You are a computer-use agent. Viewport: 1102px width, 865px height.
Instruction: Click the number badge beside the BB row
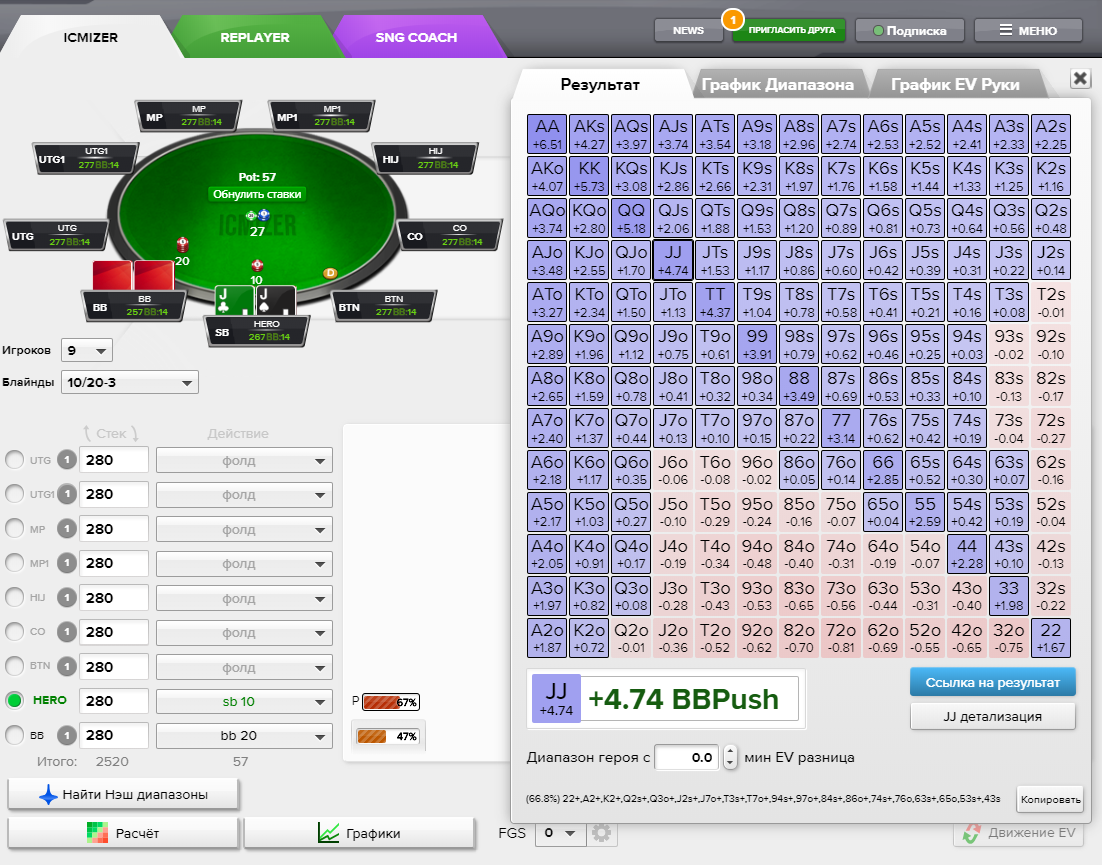(x=67, y=736)
